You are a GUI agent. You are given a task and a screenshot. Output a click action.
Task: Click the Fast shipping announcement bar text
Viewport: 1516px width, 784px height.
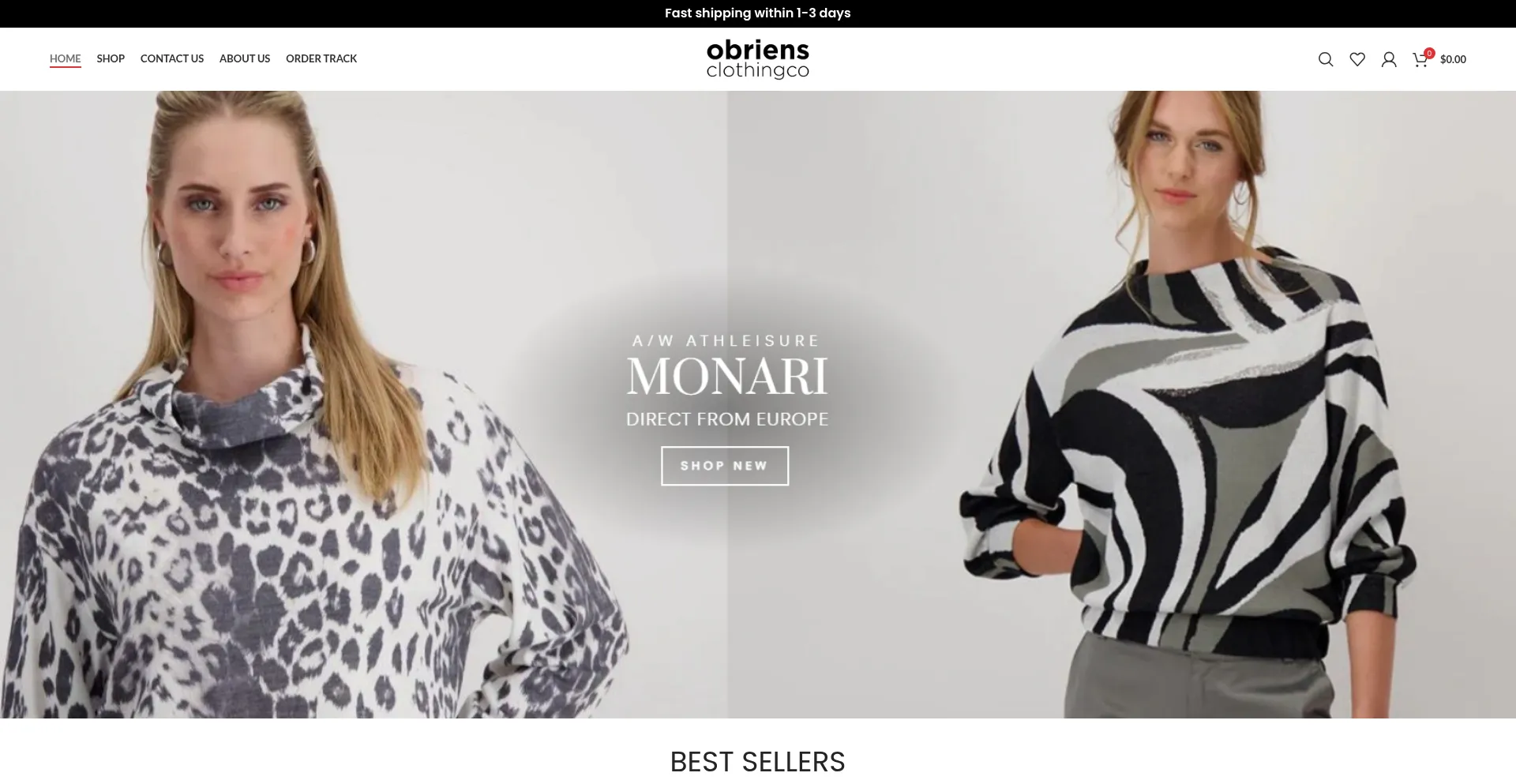[758, 13]
